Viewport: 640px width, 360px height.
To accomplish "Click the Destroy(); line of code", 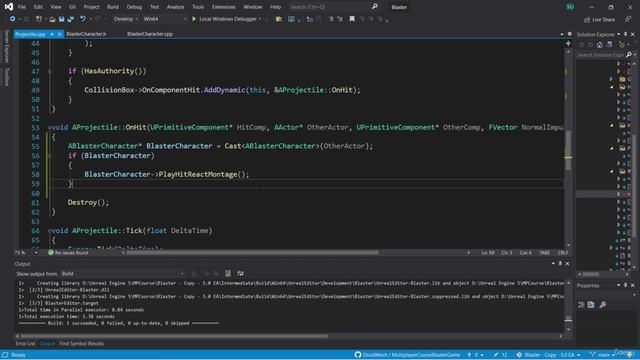I will point(88,202).
